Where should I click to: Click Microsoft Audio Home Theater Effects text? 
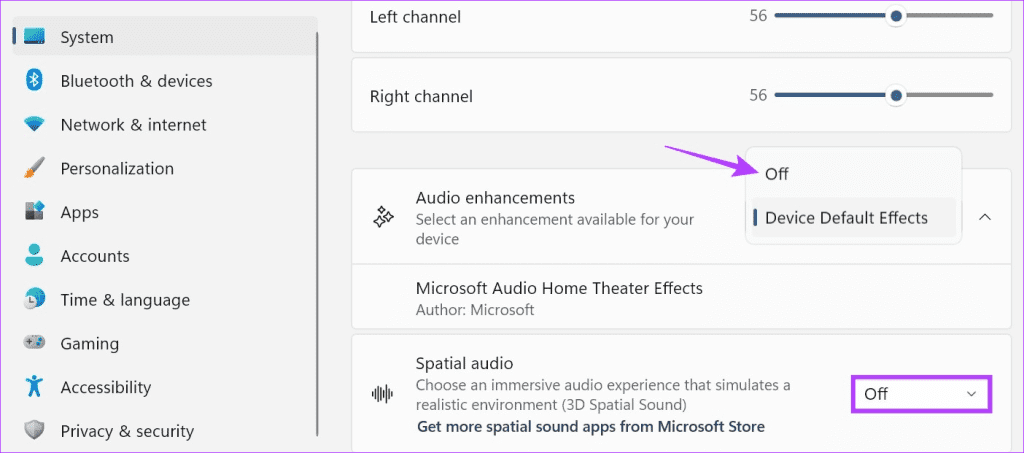pyautogui.click(x=559, y=287)
